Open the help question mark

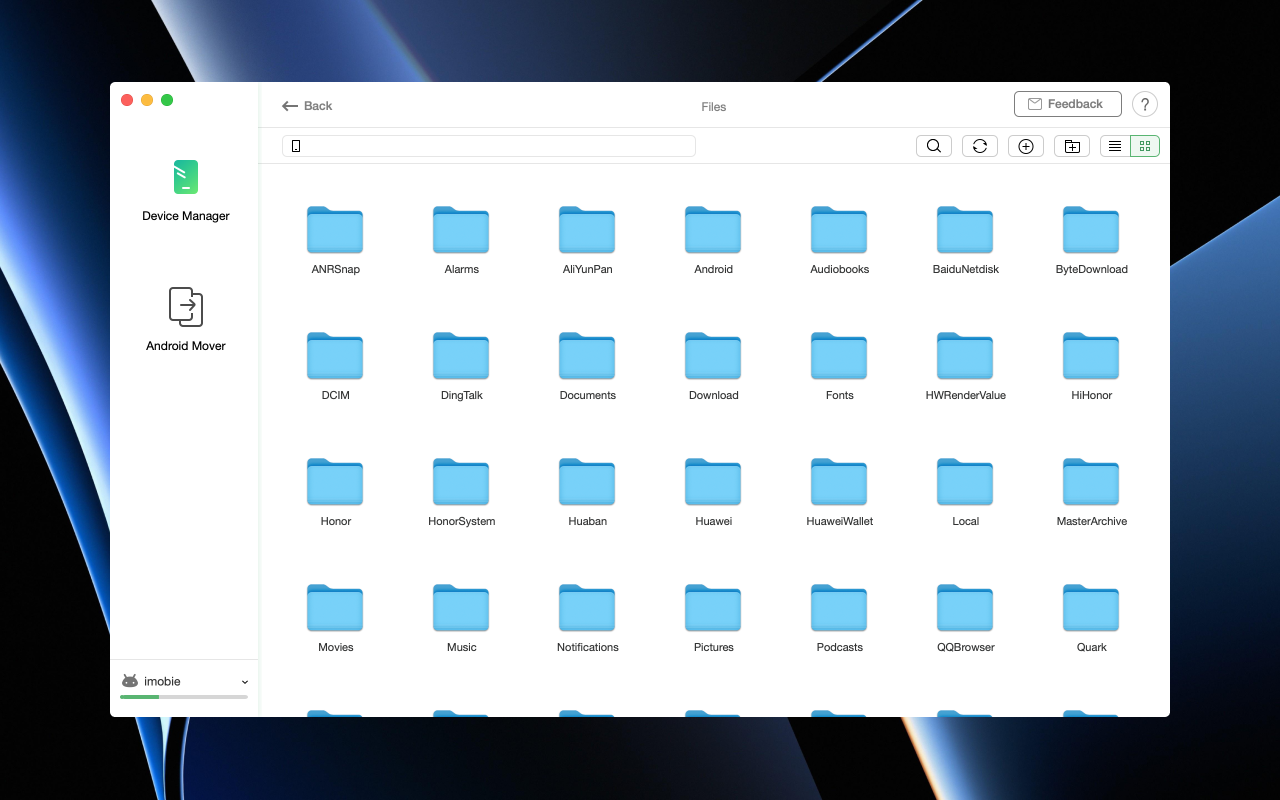(1145, 104)
